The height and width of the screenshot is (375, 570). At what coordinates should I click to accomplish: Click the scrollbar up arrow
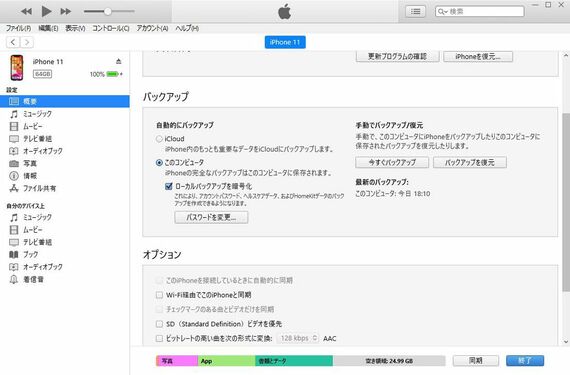566,56
